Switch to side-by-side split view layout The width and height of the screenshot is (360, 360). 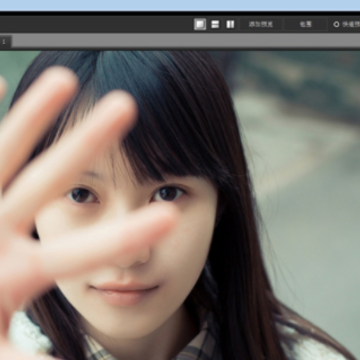(230, 24)
